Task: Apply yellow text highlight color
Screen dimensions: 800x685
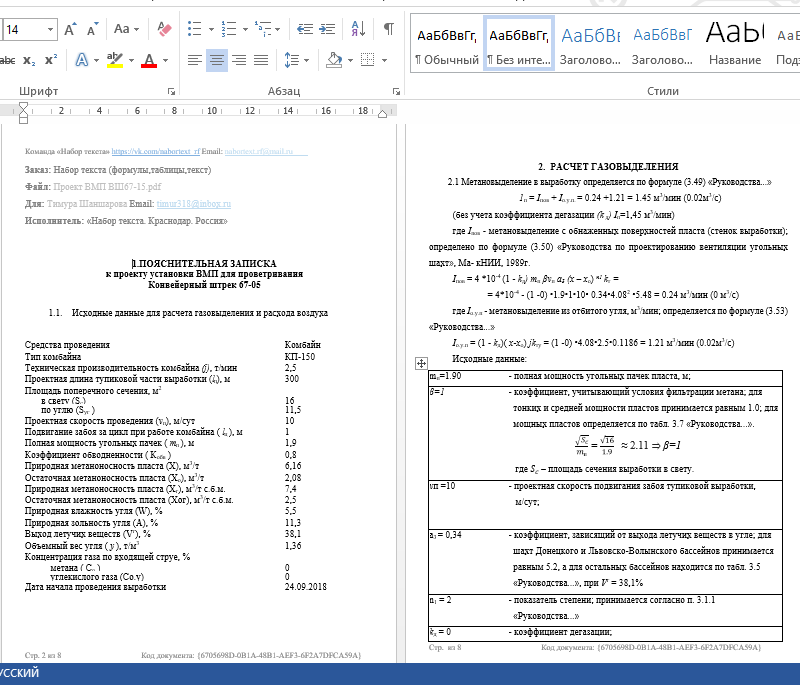Action: [x=115, y=60]
